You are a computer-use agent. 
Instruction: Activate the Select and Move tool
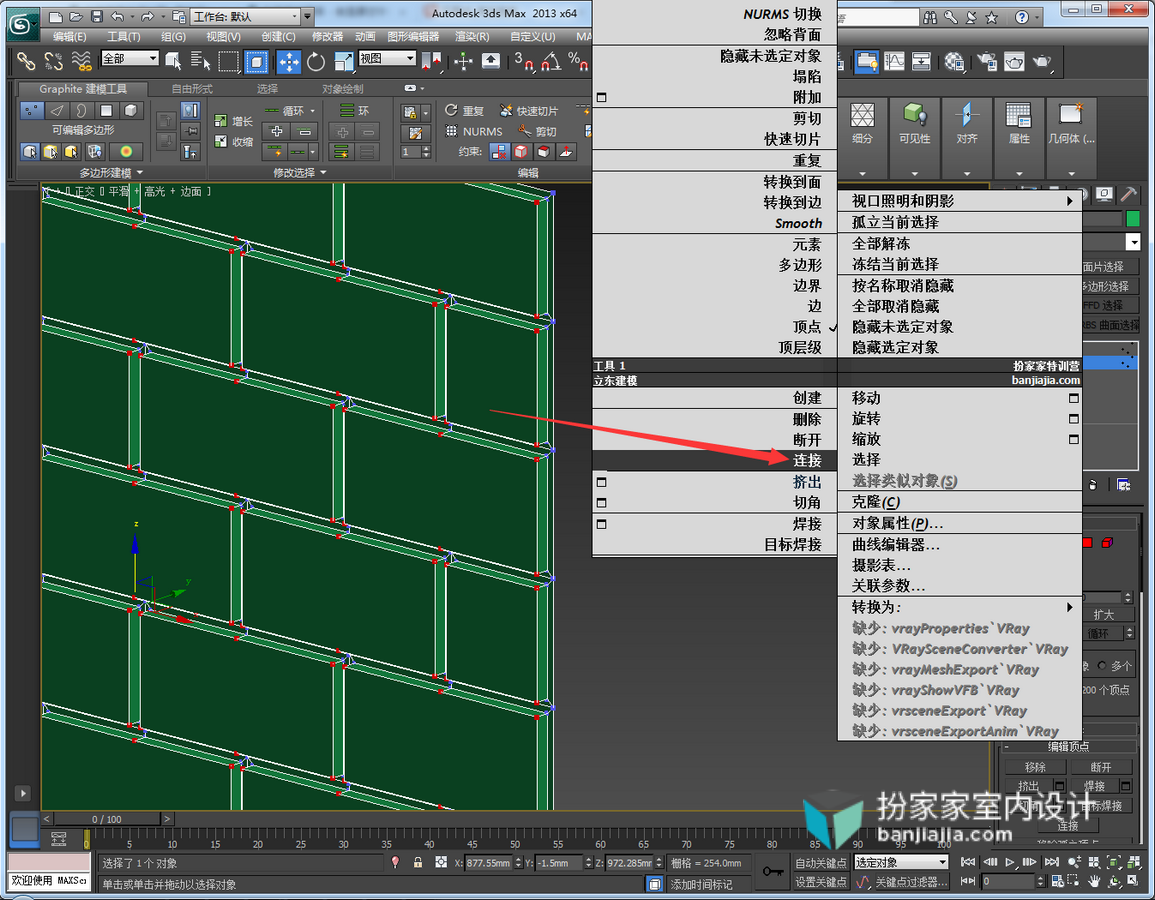click(x=289, y=62)
